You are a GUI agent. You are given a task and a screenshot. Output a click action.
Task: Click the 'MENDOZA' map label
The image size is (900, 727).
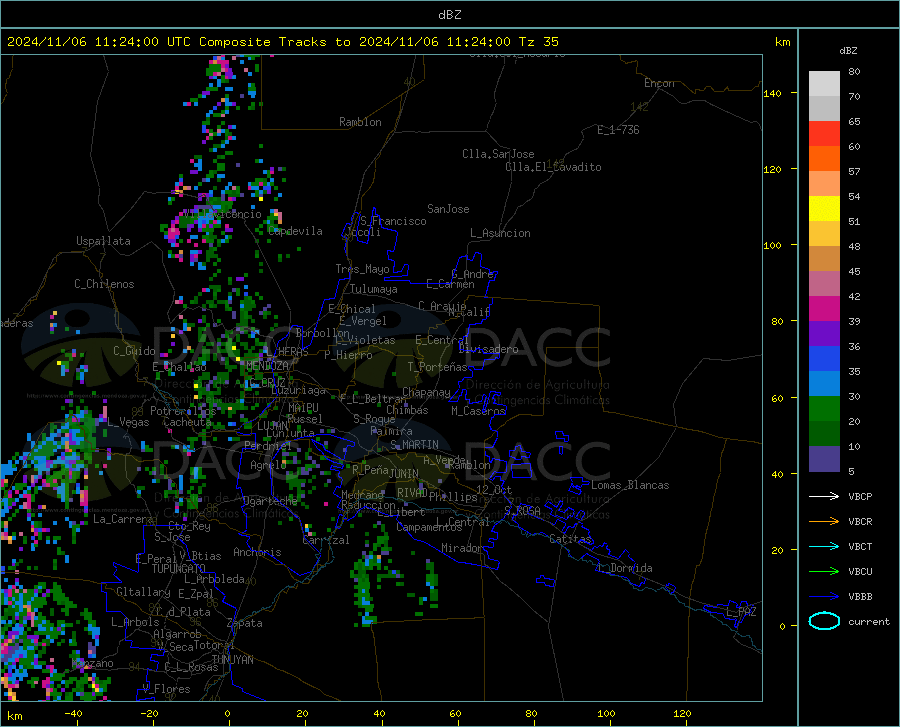click(267, 366)
